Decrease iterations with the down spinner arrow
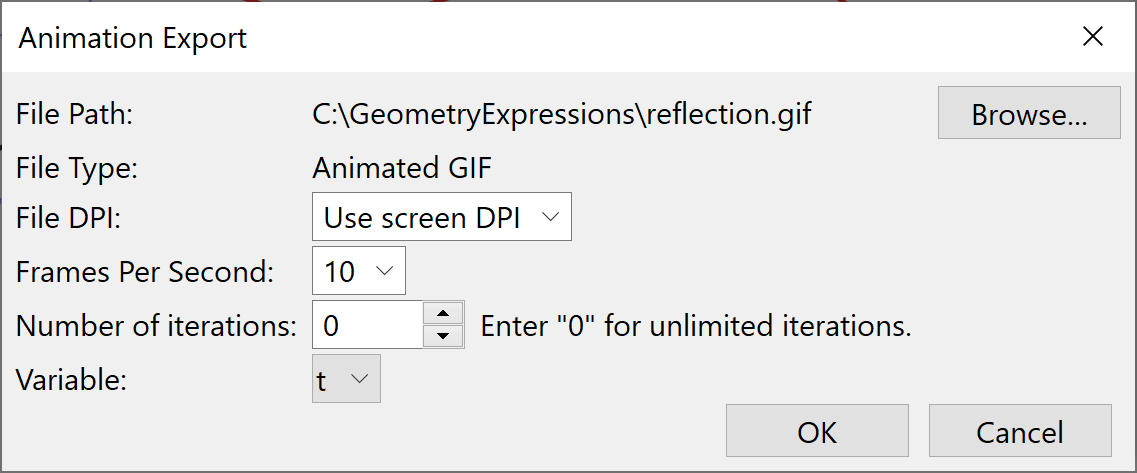 pyautogui.click(x=444, y=336)
